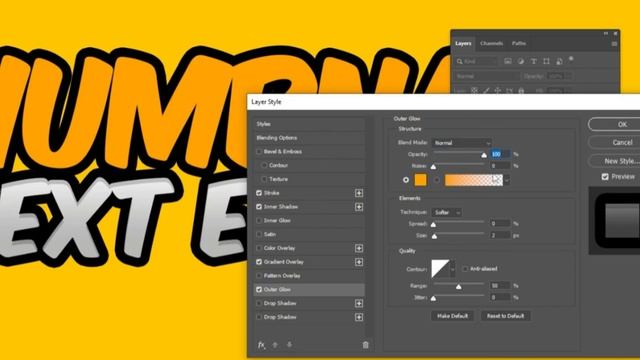
Task: Open the Layers panel options menu icon
Action: (x=614, y=44)
